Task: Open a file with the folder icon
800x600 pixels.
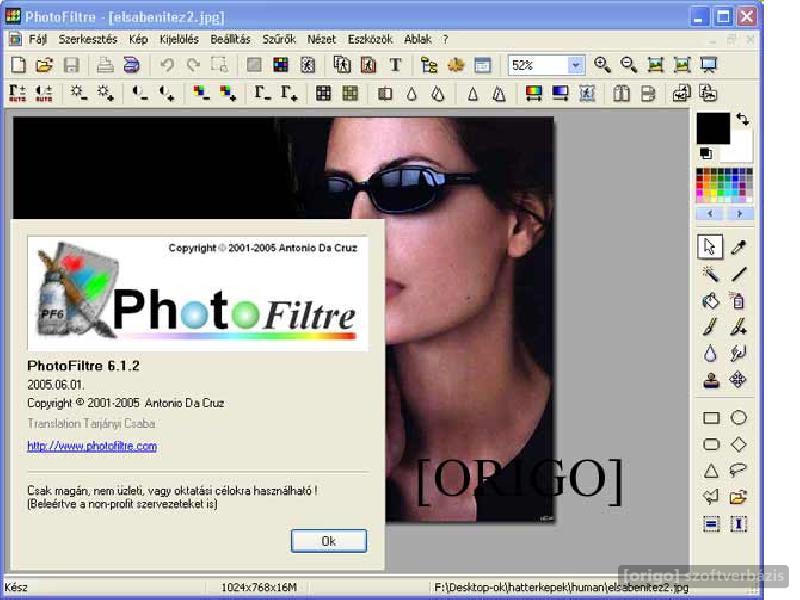Action: (x=44, y=65)
